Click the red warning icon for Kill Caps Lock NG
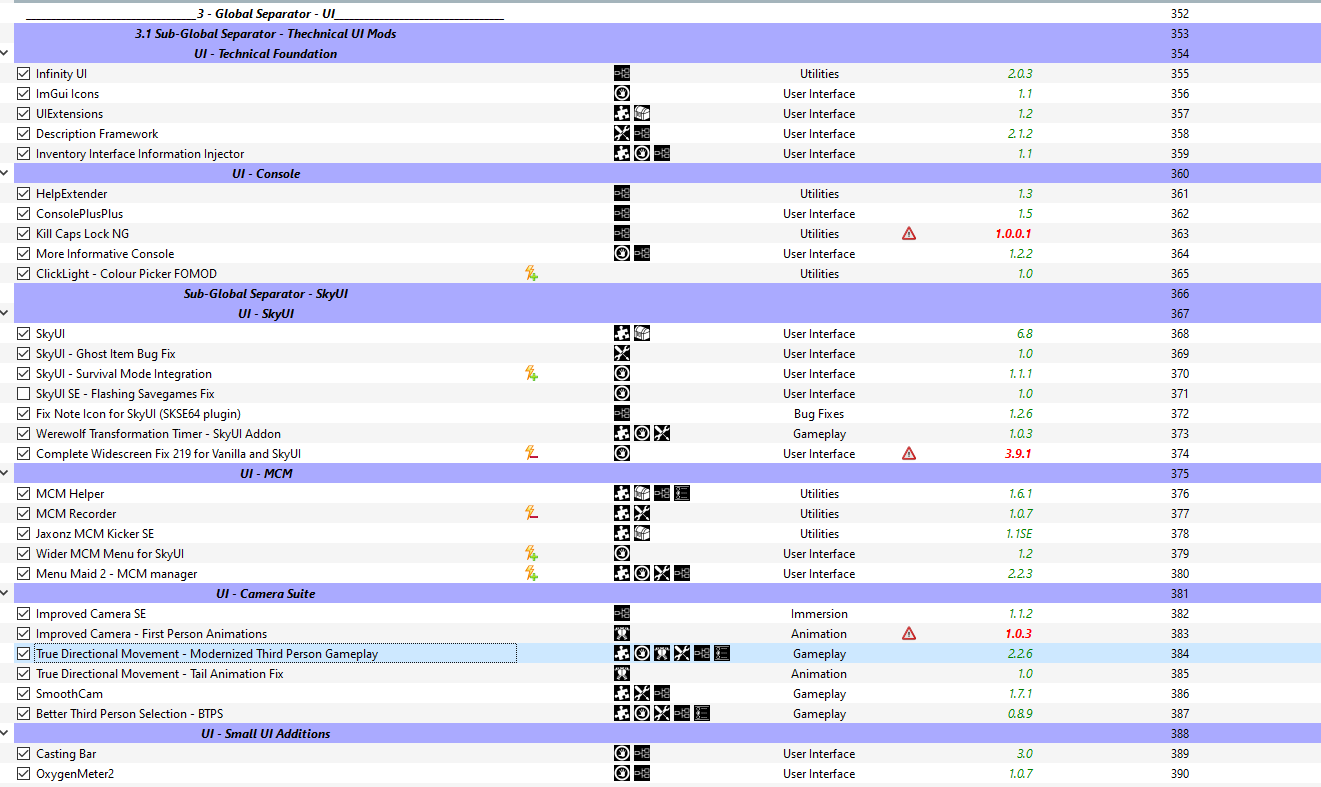The image size is (1321, 787). pos(908,234)
